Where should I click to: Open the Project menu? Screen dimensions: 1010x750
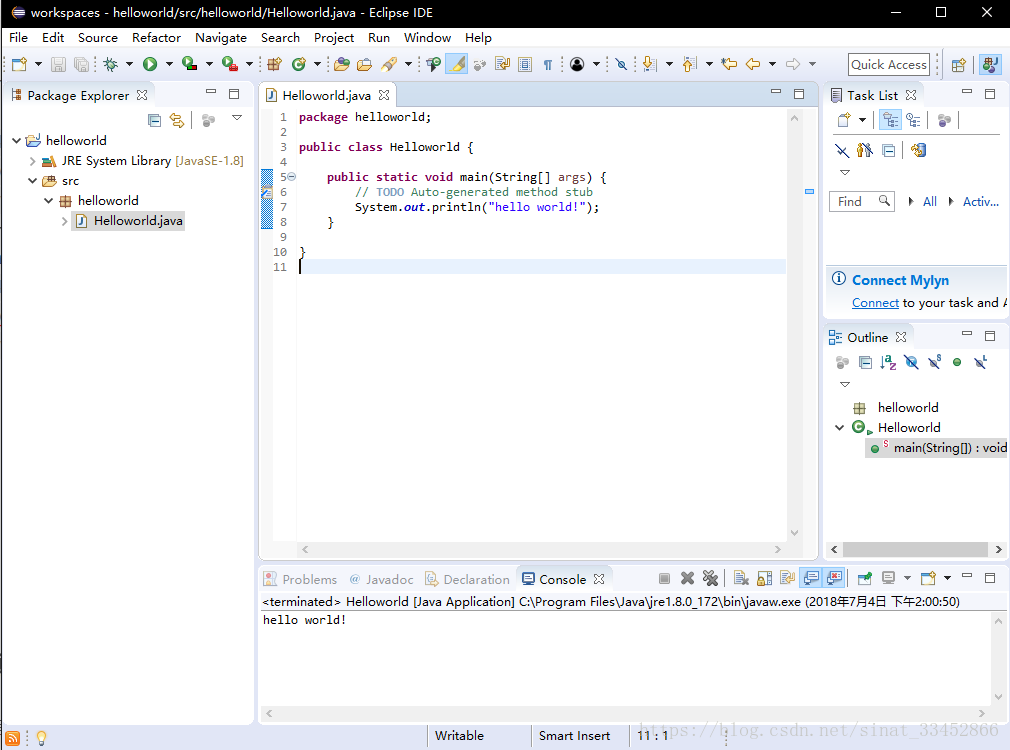(x=334, y=38)
